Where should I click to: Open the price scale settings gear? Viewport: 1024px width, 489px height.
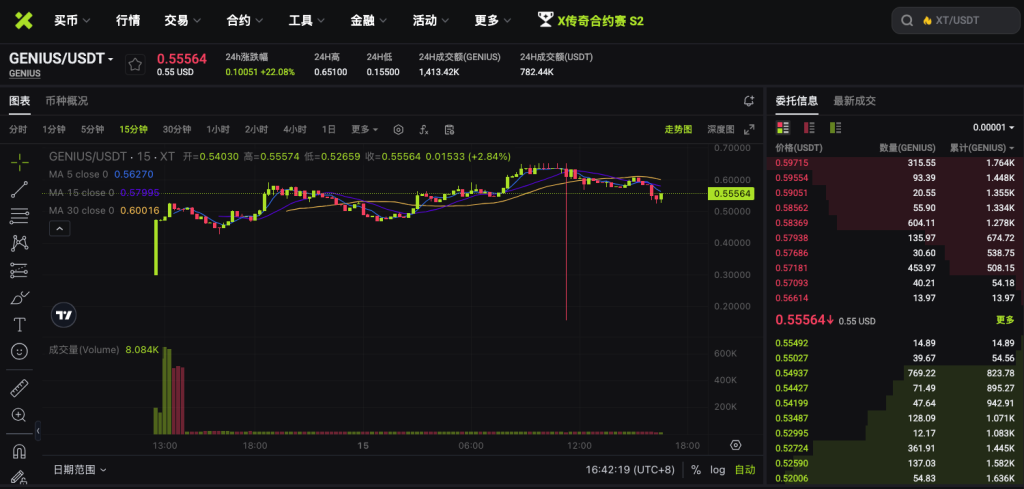coord(736,445)
